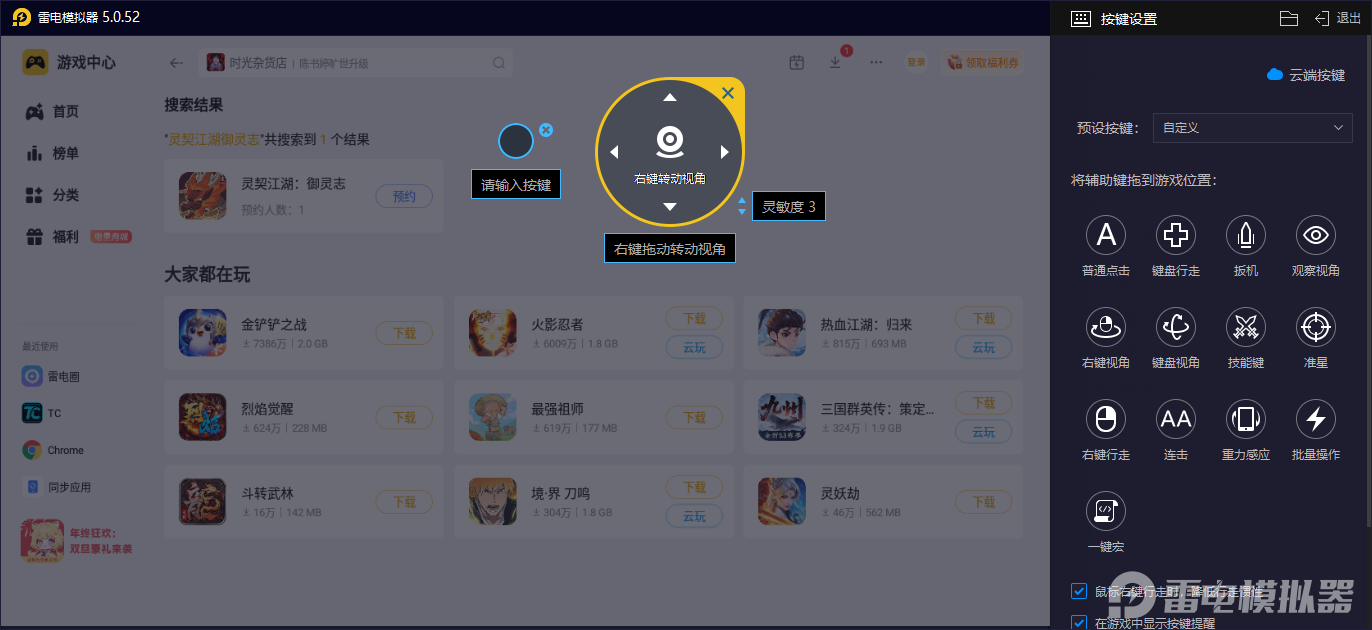Remove the empty circular key marker
Screen dimensions: 1372x630
pos(546,130)
